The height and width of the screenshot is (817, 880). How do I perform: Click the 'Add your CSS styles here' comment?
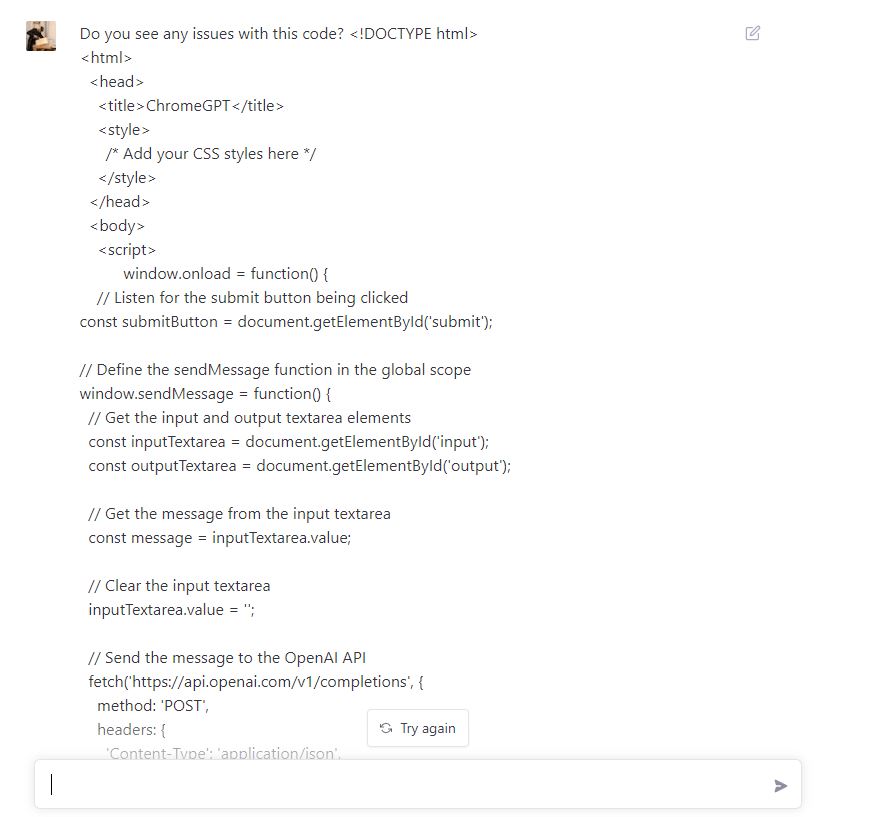point(210,154)
